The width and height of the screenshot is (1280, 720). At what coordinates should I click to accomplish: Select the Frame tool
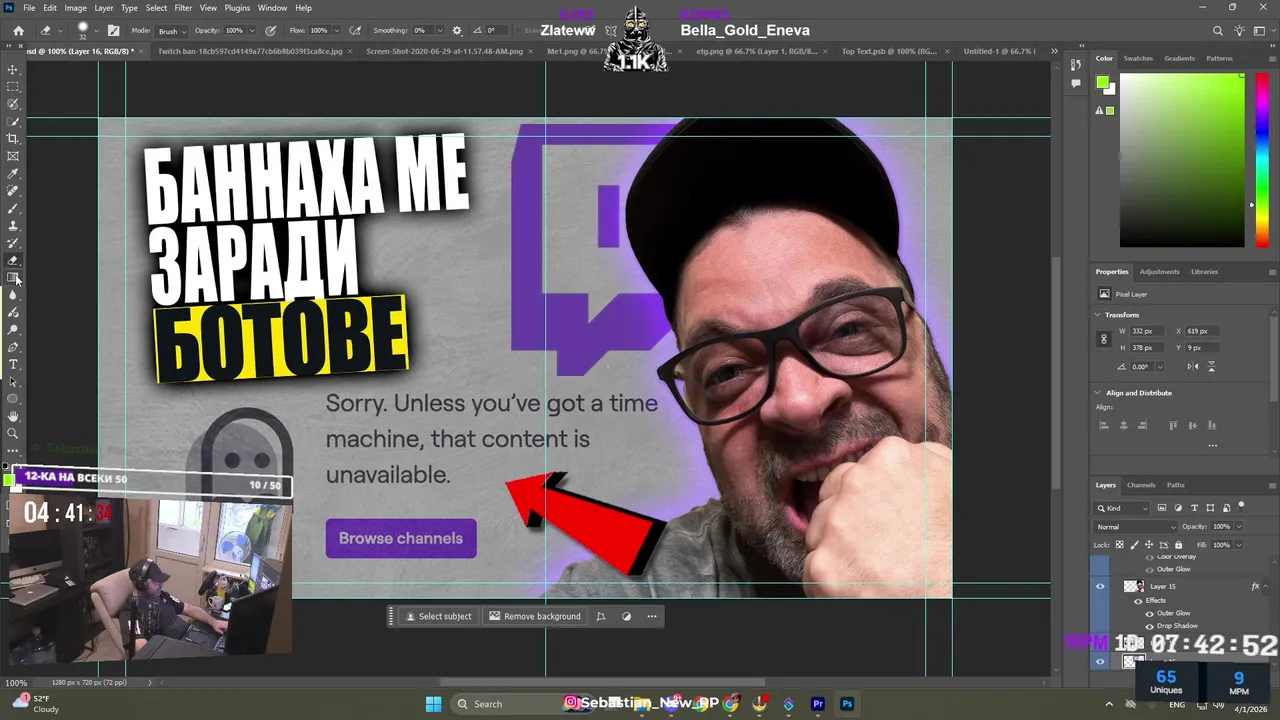coord(13,156)
